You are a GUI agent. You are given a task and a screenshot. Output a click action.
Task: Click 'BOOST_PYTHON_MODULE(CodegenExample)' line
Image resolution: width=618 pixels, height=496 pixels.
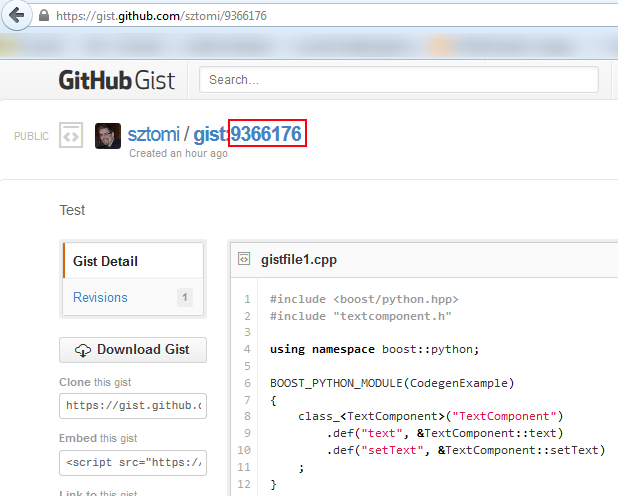pyautogui.click(x=392, y=383)
